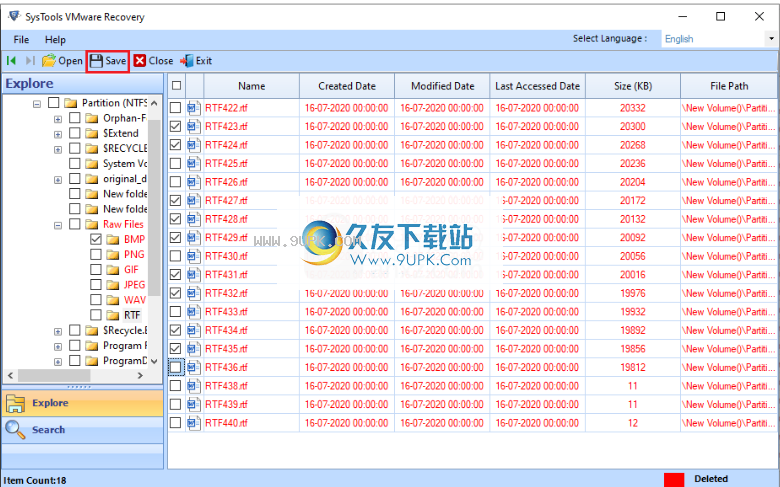The image size is (780, 487).
Task: Click the JPEG folder icon
Action: 113,285
